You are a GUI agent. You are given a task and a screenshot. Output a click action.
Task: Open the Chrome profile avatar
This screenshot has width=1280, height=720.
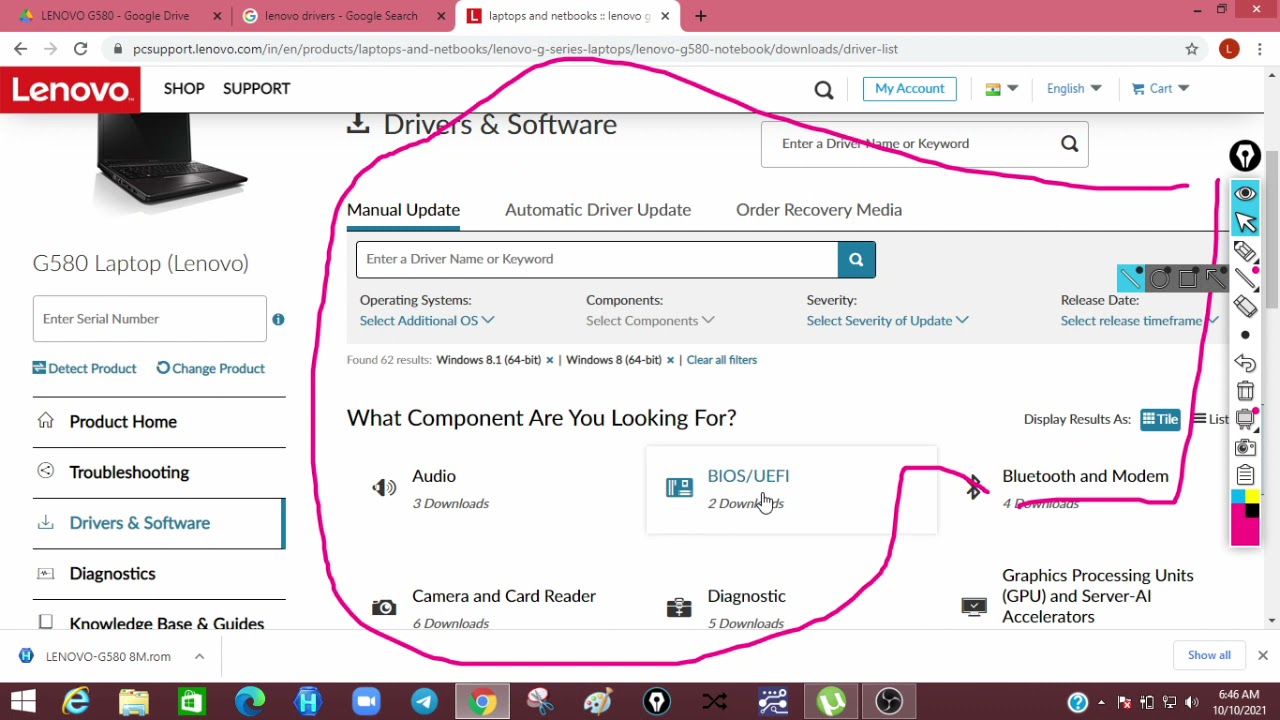(x=1230, y=49)
